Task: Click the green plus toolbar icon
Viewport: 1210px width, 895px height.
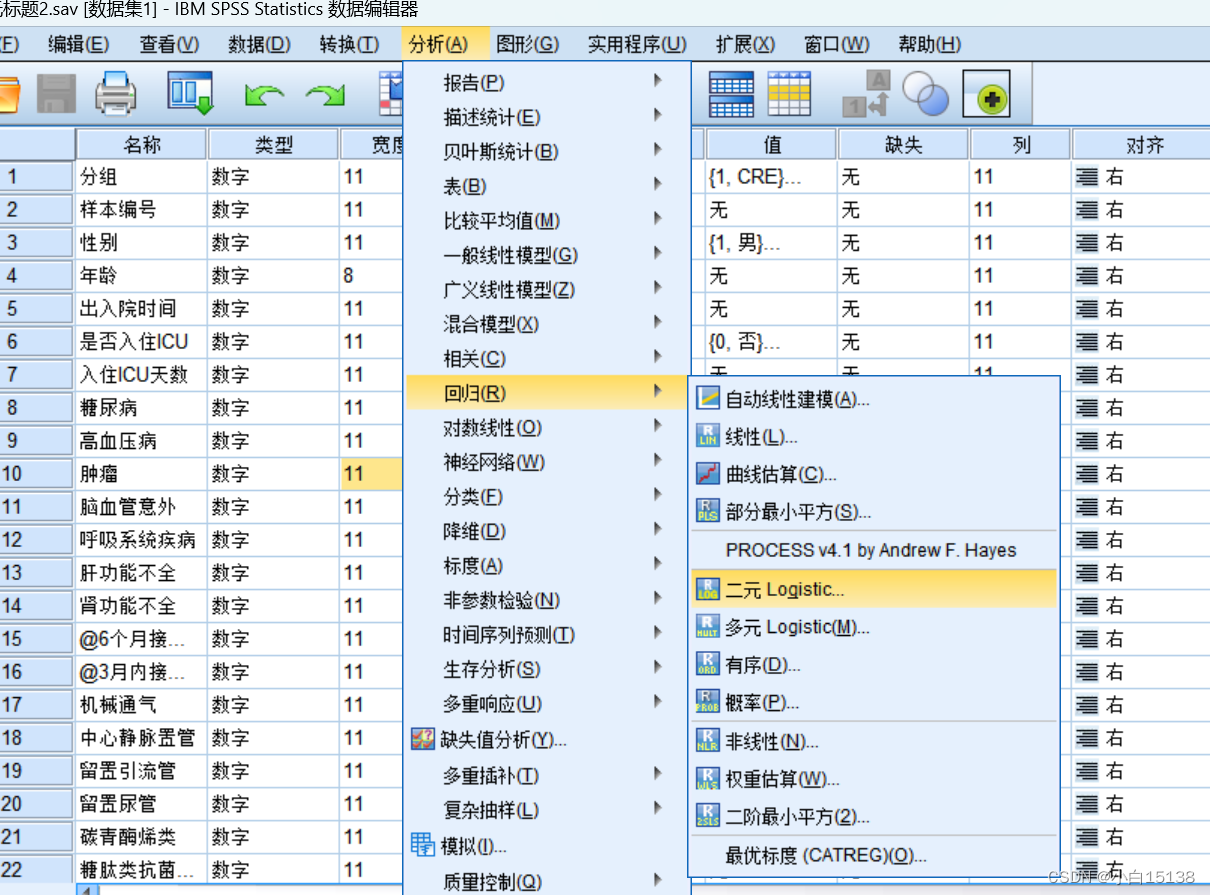Action: pos(986,95)
